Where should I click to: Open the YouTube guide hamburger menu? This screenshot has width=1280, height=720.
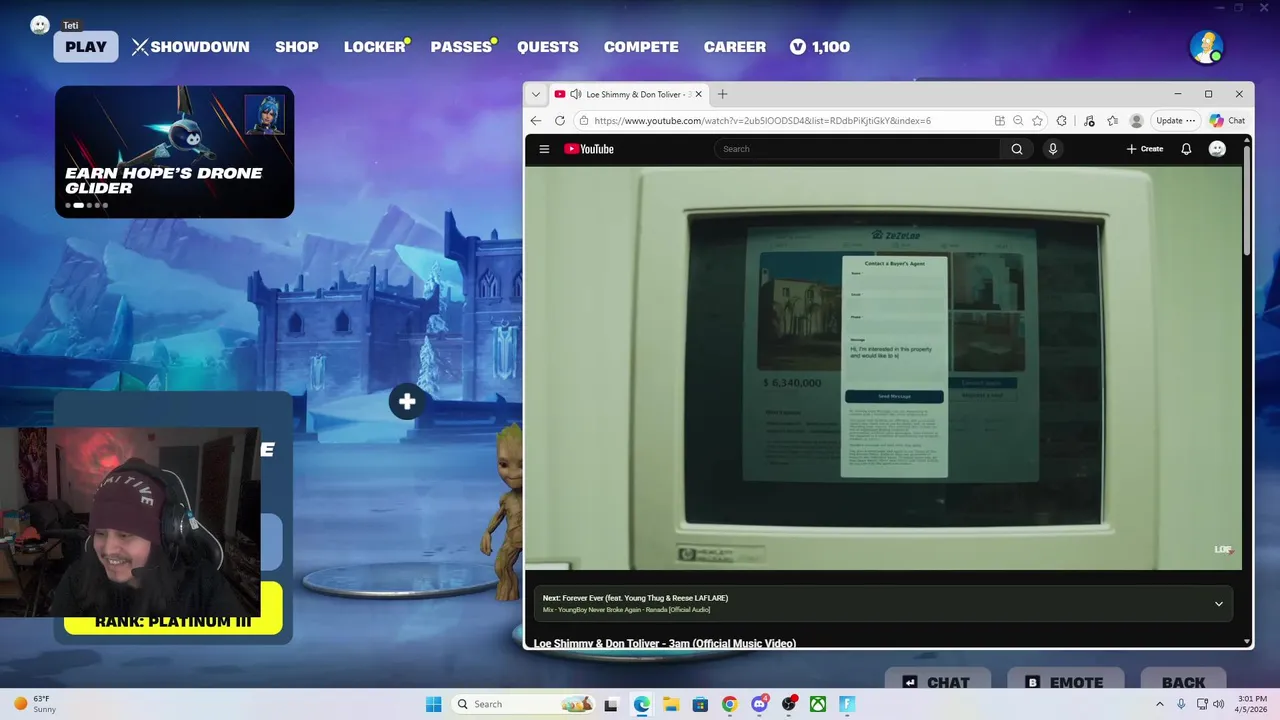click(x=544, y=149)
